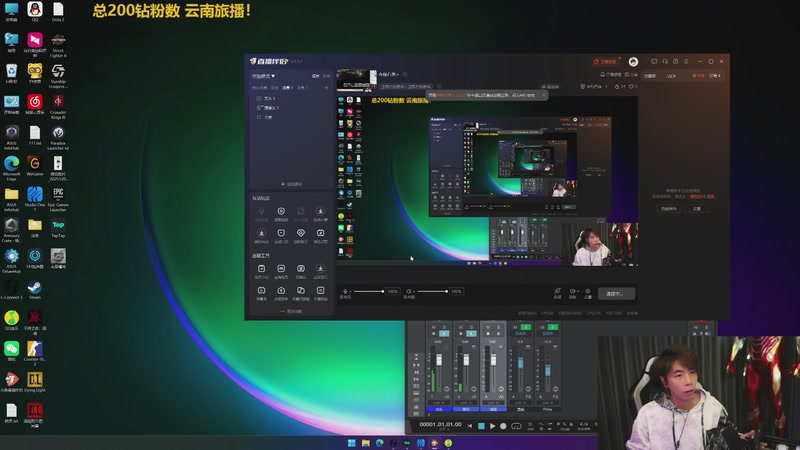Click the headset support icon in the title bar
Image resolution: width=800 pixels, height=450 pixels.
click(665, 61)
